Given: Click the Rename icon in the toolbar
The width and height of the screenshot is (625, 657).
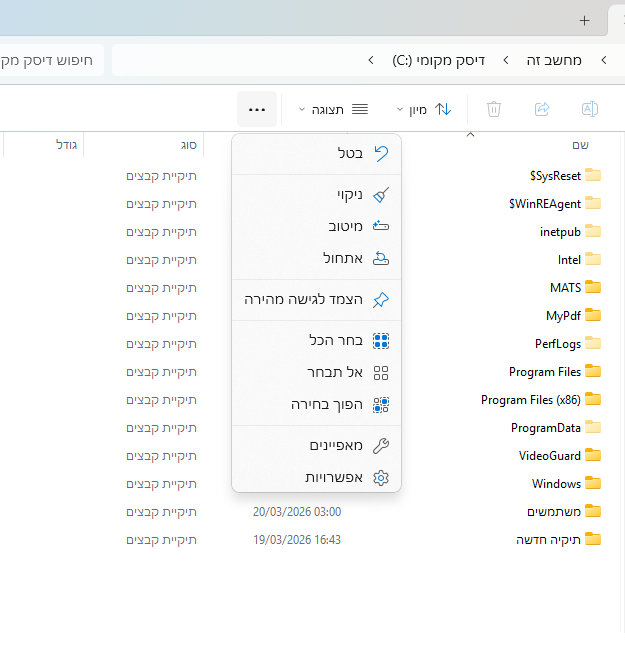Looking at the screenshot, I should click(590, 109).
